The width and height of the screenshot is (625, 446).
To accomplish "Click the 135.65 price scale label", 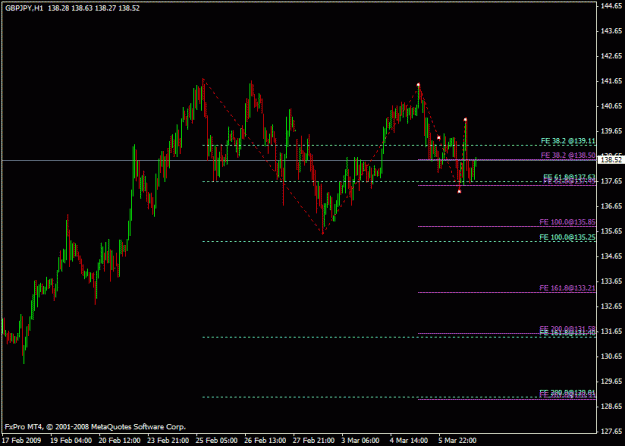I will coord(611,231).
